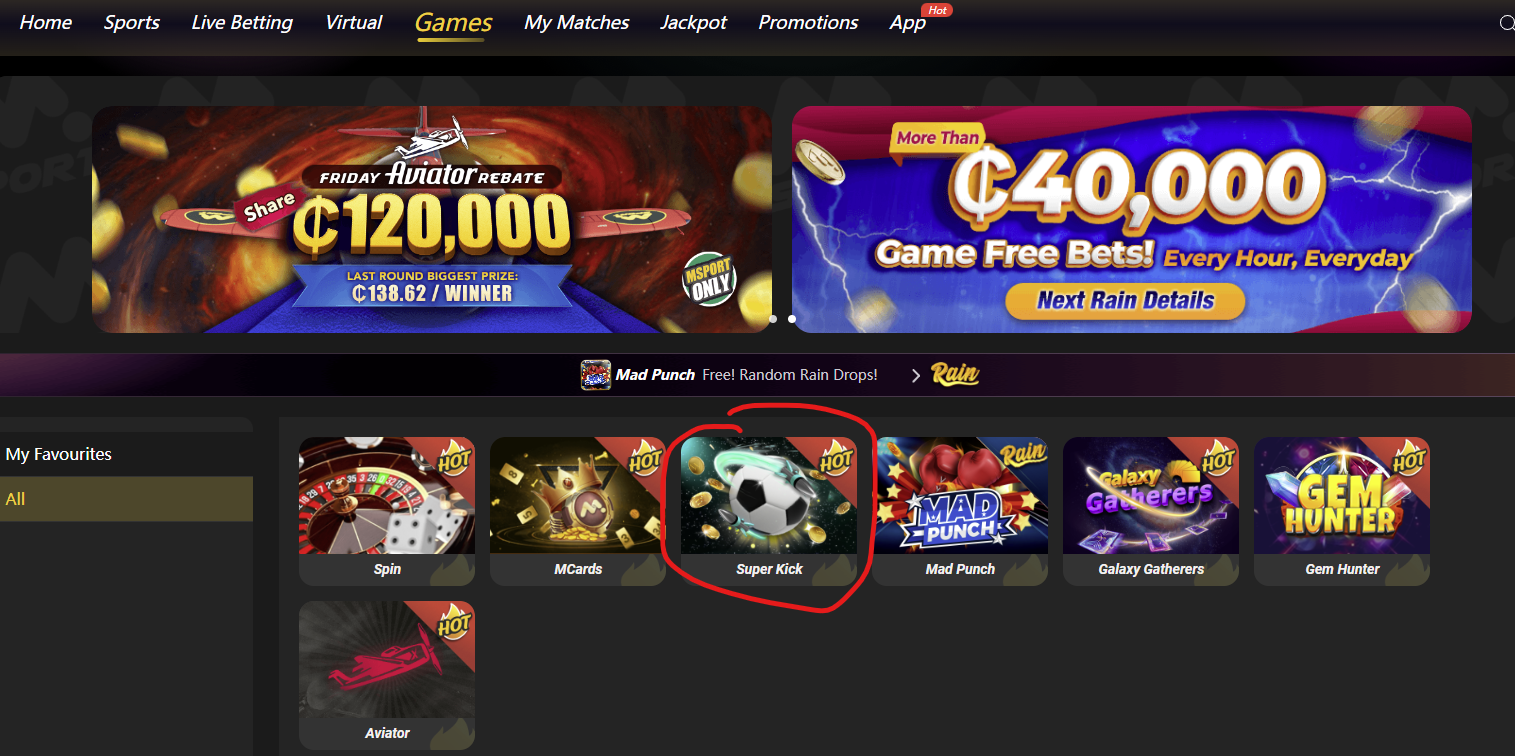Screen dimensions: 1515x756
Task: Open the App menu with Hot badge
Action: point(908,22)
